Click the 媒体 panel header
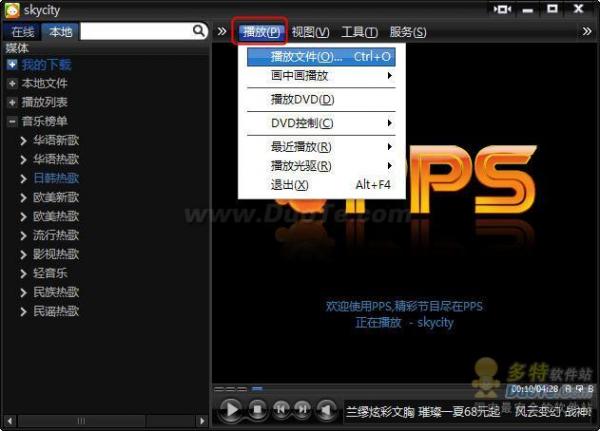 tap(17, 48)
